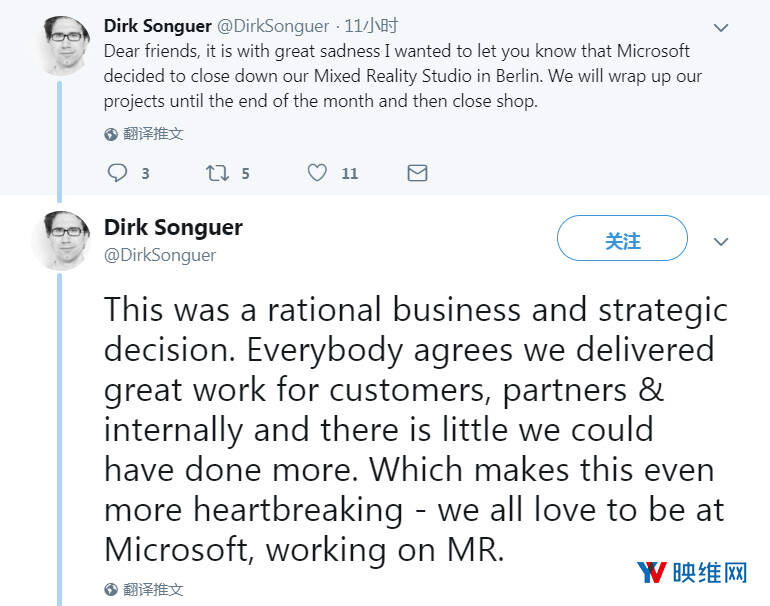770x606 pixels.
Task: Click the retweet icon on first tweet
Action: coord(217,173)
